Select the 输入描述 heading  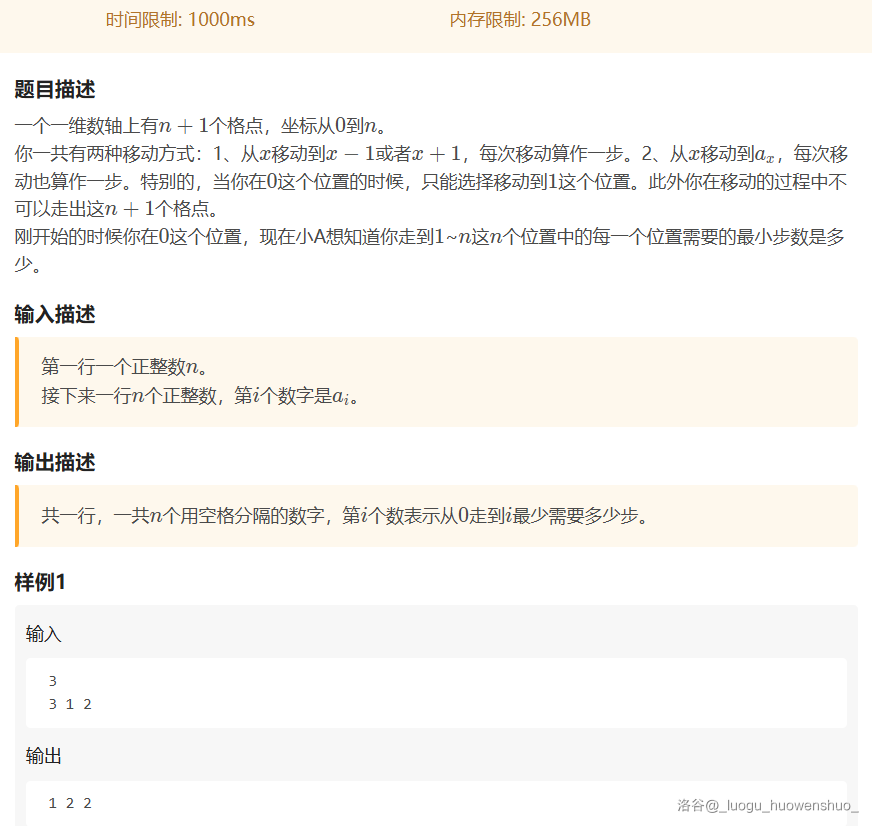click(55, 314)
